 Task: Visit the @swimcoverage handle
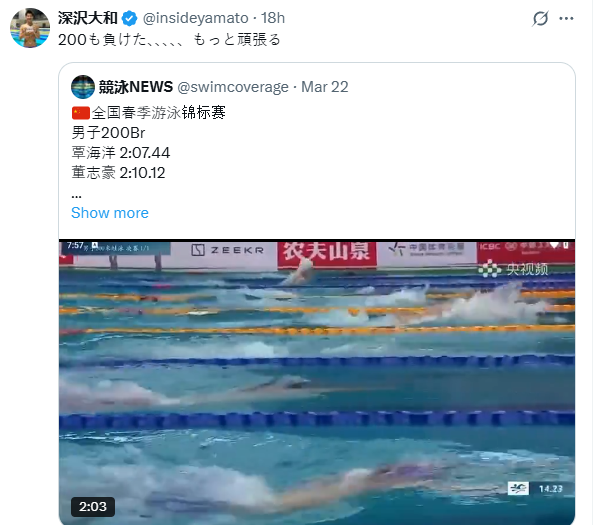233,87
